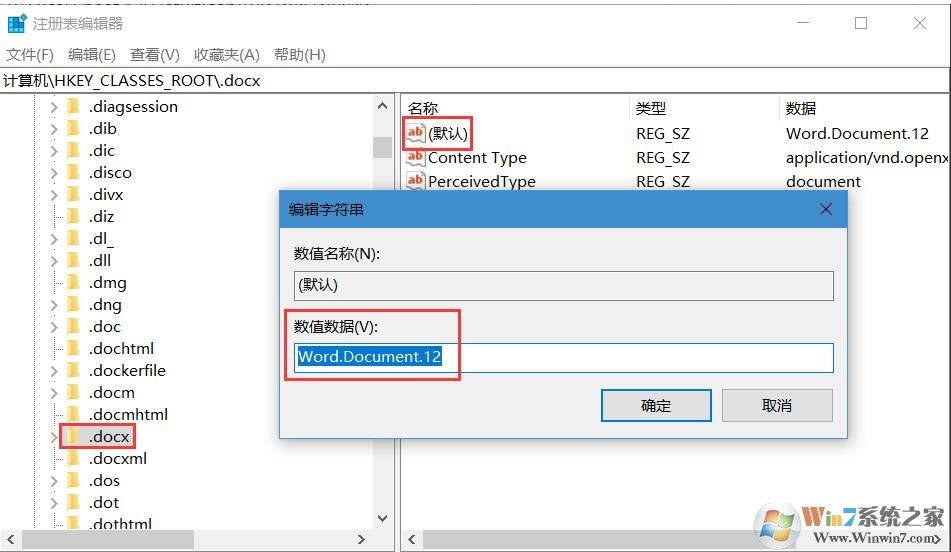Select the .dng tree key
The image size is (951, 552).
click(105, 305)
